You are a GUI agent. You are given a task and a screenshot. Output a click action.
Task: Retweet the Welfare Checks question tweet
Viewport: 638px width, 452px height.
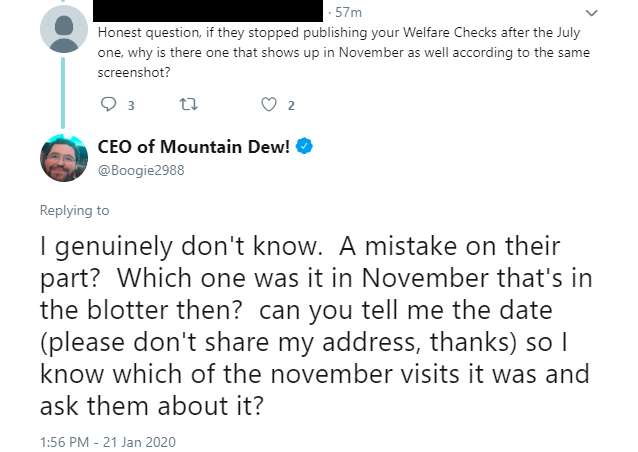(x=189, y=105)
